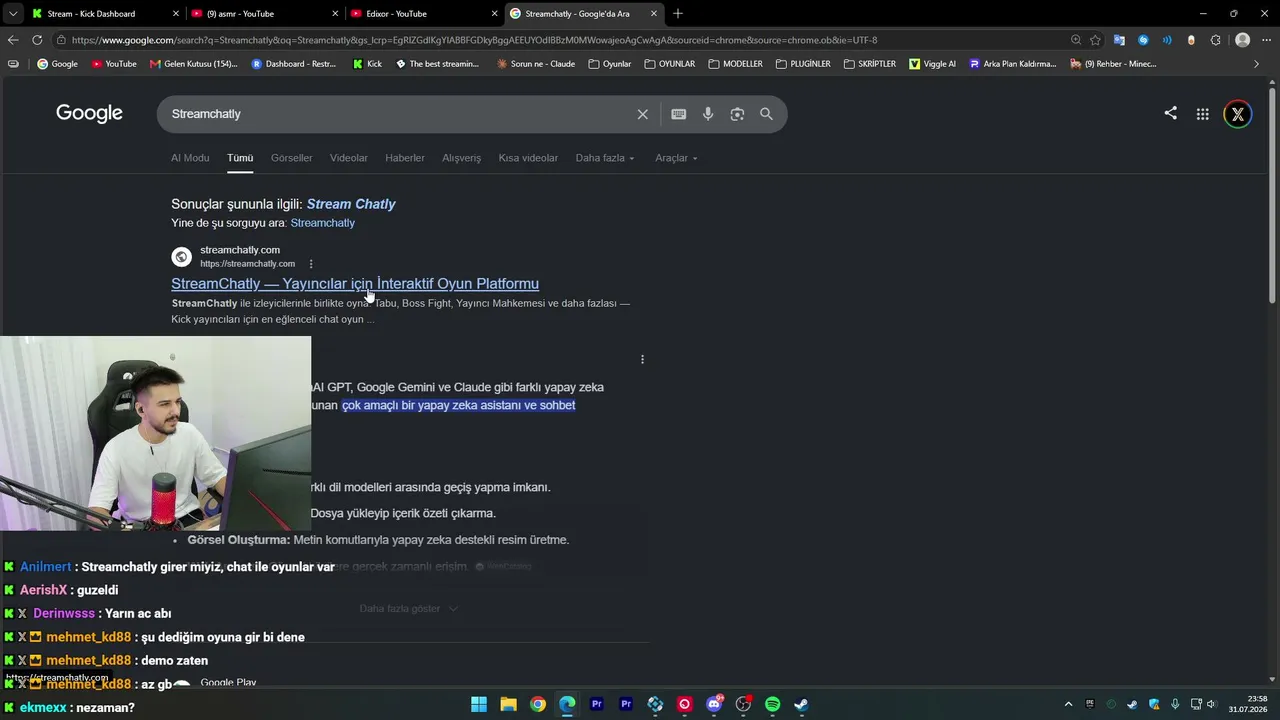This screenshot has height=720, width=1280.
Task: Go back to the previous page
Action: (13, 40)
